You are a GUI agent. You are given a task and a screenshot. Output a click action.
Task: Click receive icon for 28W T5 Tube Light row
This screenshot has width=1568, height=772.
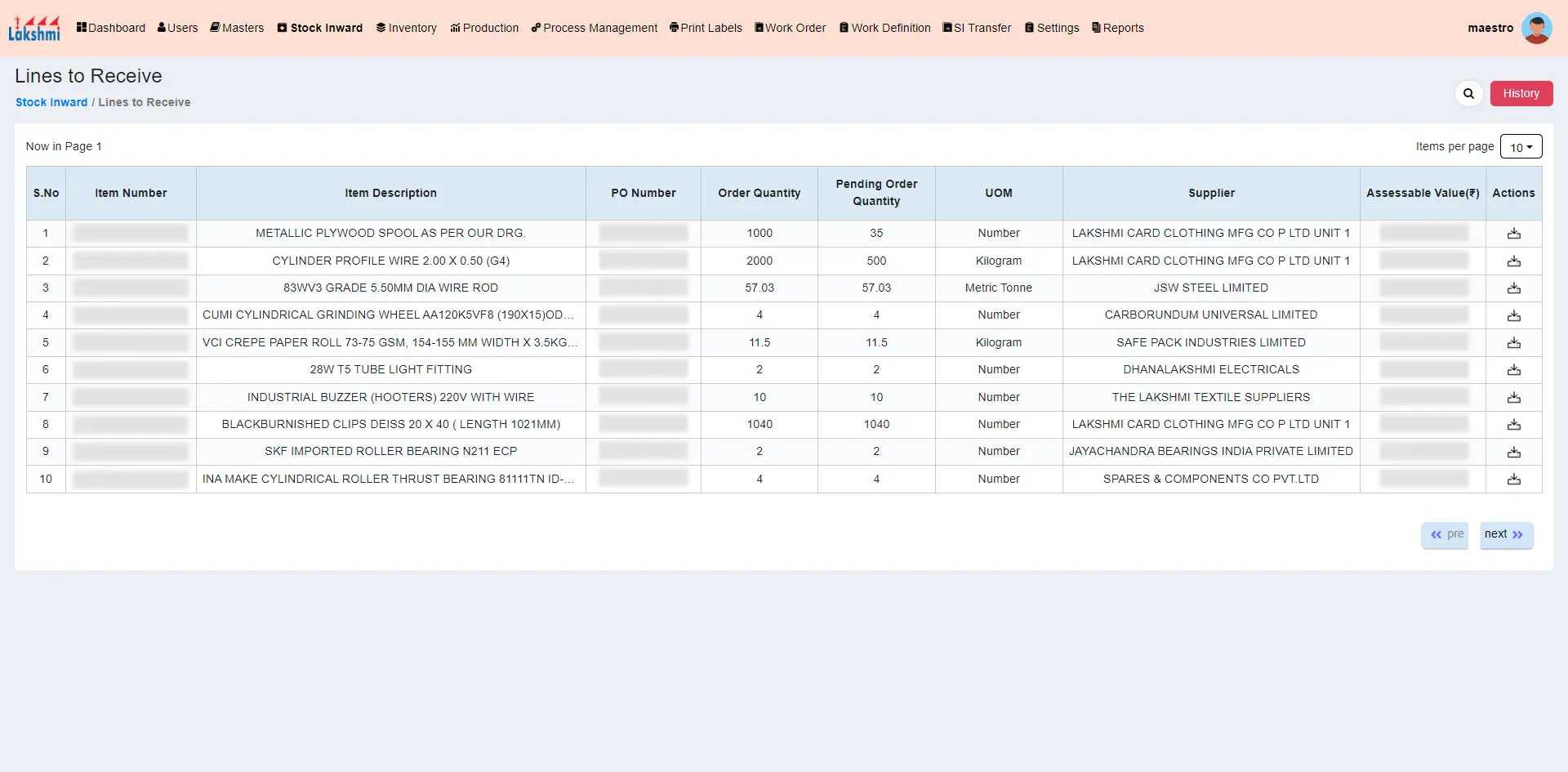click(x=1513, y=370)
